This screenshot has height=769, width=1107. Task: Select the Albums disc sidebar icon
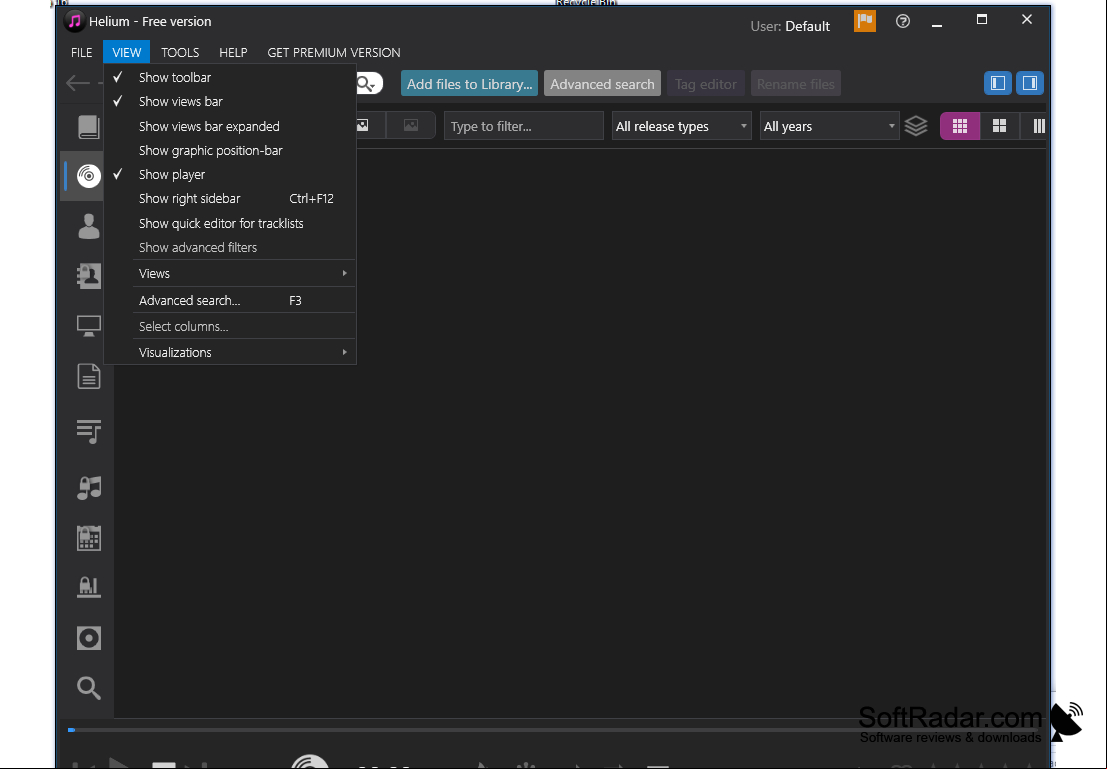(x=88, y=176)
